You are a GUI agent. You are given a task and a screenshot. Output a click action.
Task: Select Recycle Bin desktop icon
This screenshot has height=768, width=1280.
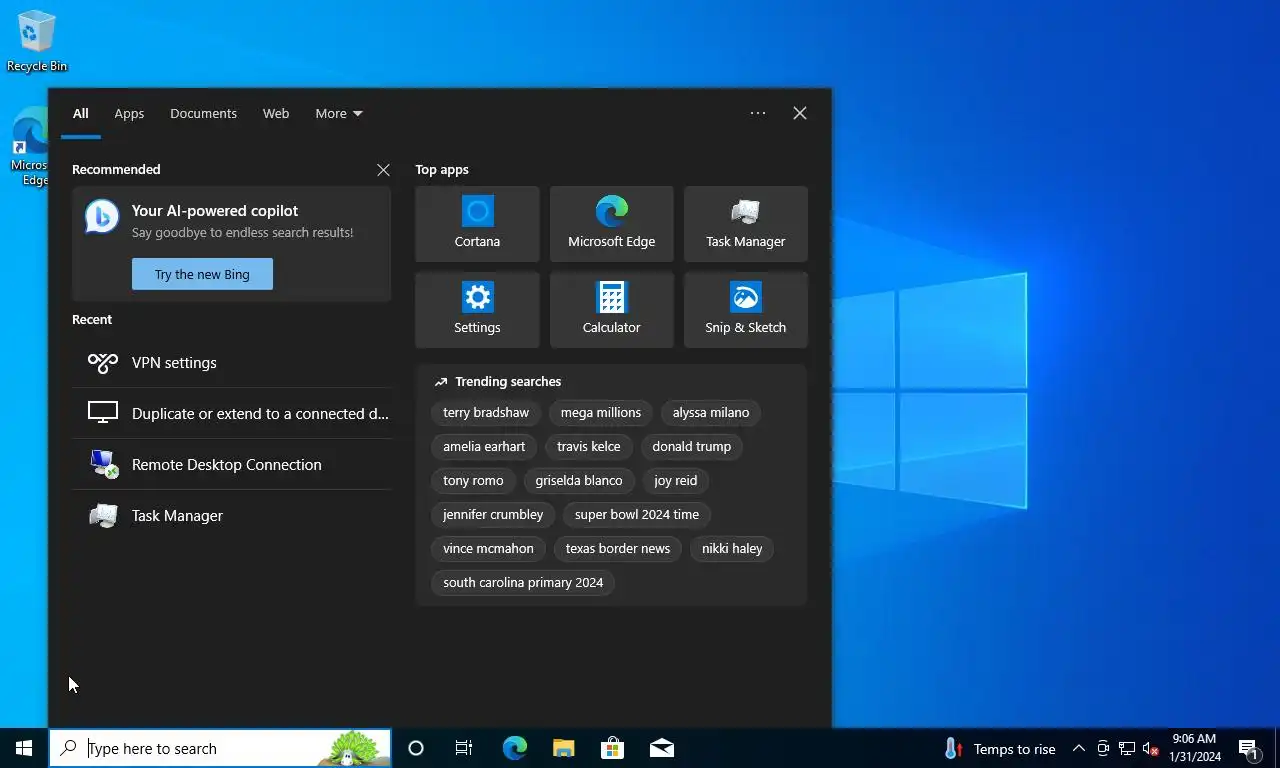(x=36, y=41)
